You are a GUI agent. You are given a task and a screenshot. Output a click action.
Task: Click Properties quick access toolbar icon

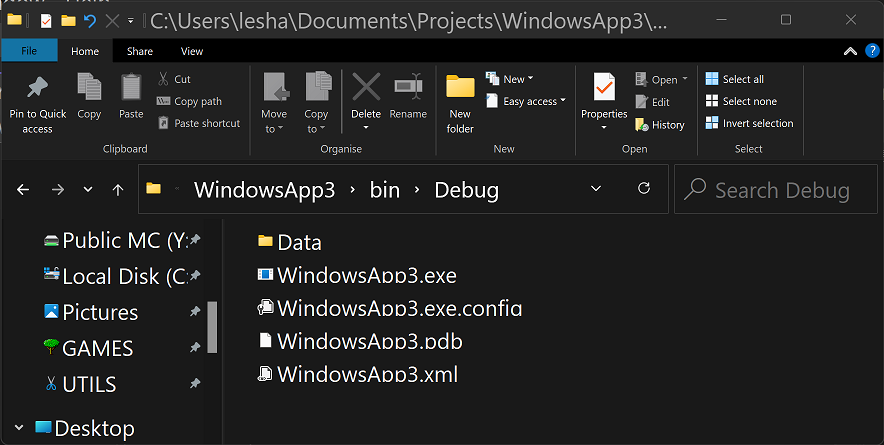coord(46,21)
